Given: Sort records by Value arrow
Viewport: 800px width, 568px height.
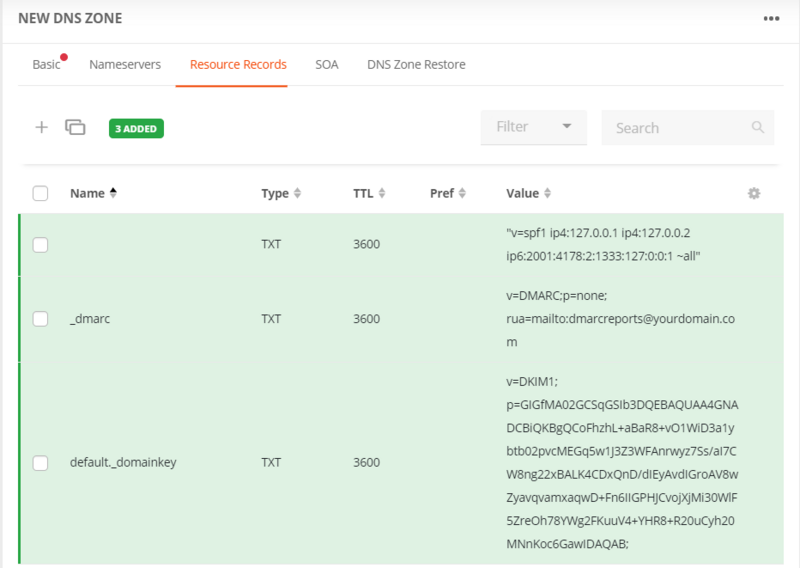Looking at the screenshot, I should 547,193.
